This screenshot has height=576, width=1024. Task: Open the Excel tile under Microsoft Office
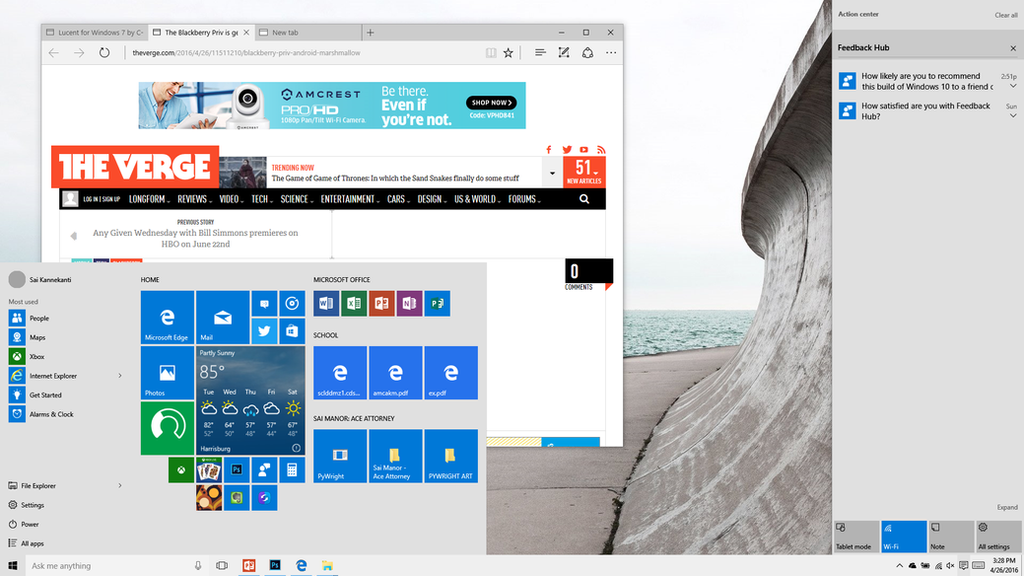pyautogui.click(x=354, y=304)
